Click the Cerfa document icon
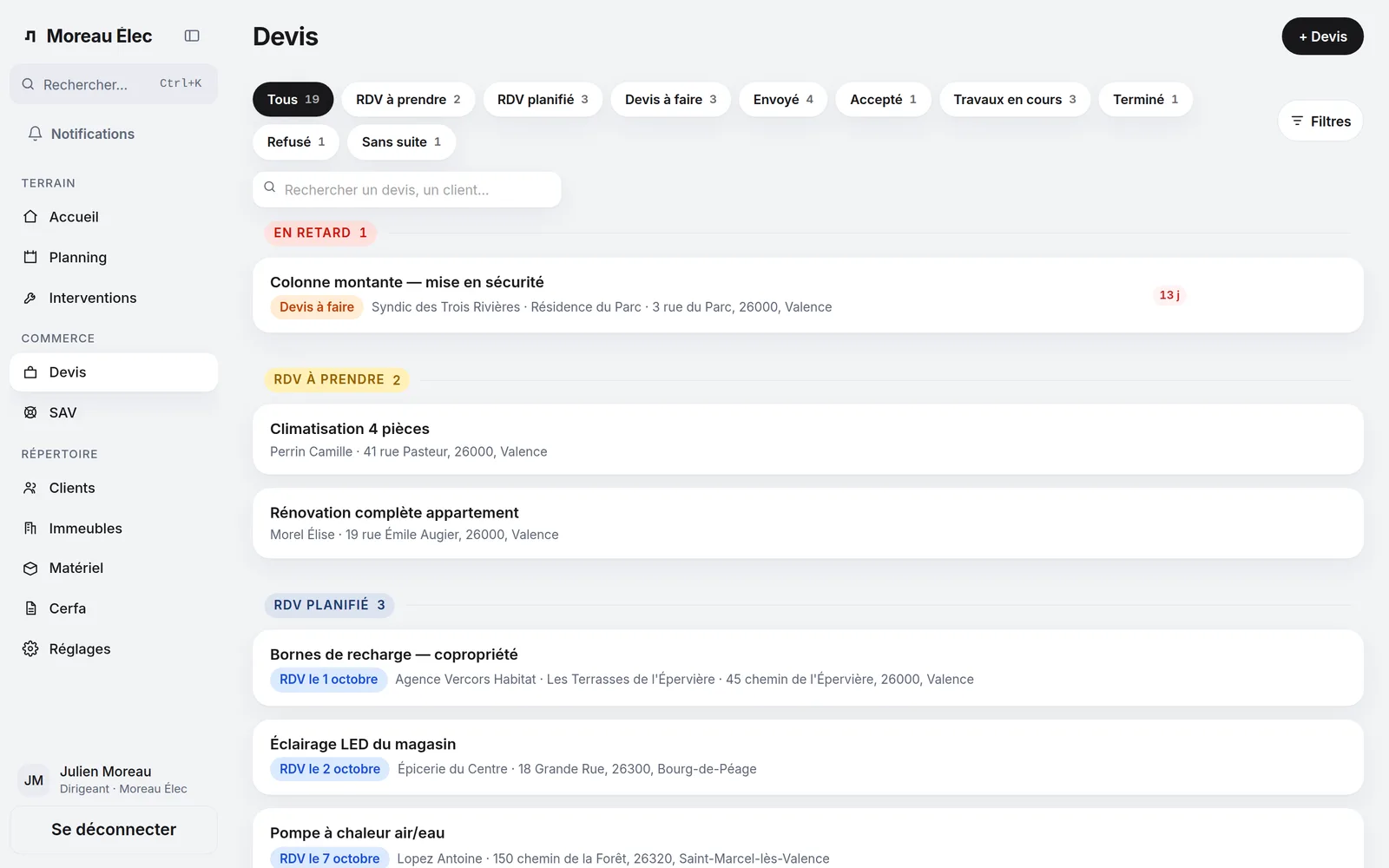1389x868 pixels. coord(30,608)
